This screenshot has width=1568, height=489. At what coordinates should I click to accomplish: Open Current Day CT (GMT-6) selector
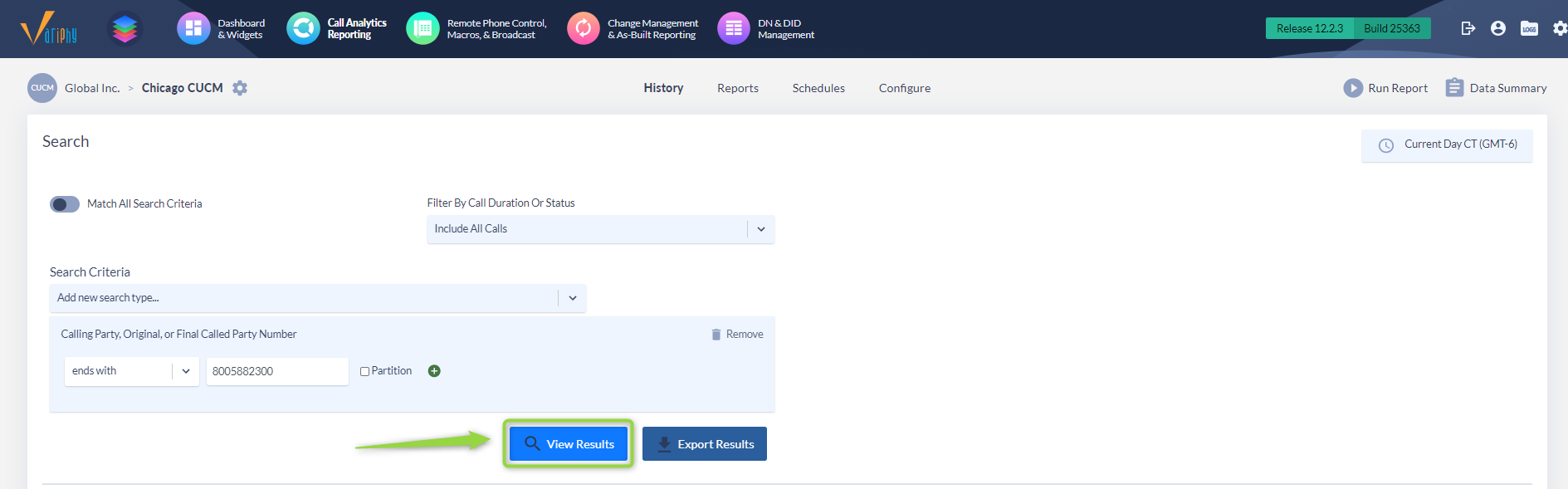coord(1447,145)
